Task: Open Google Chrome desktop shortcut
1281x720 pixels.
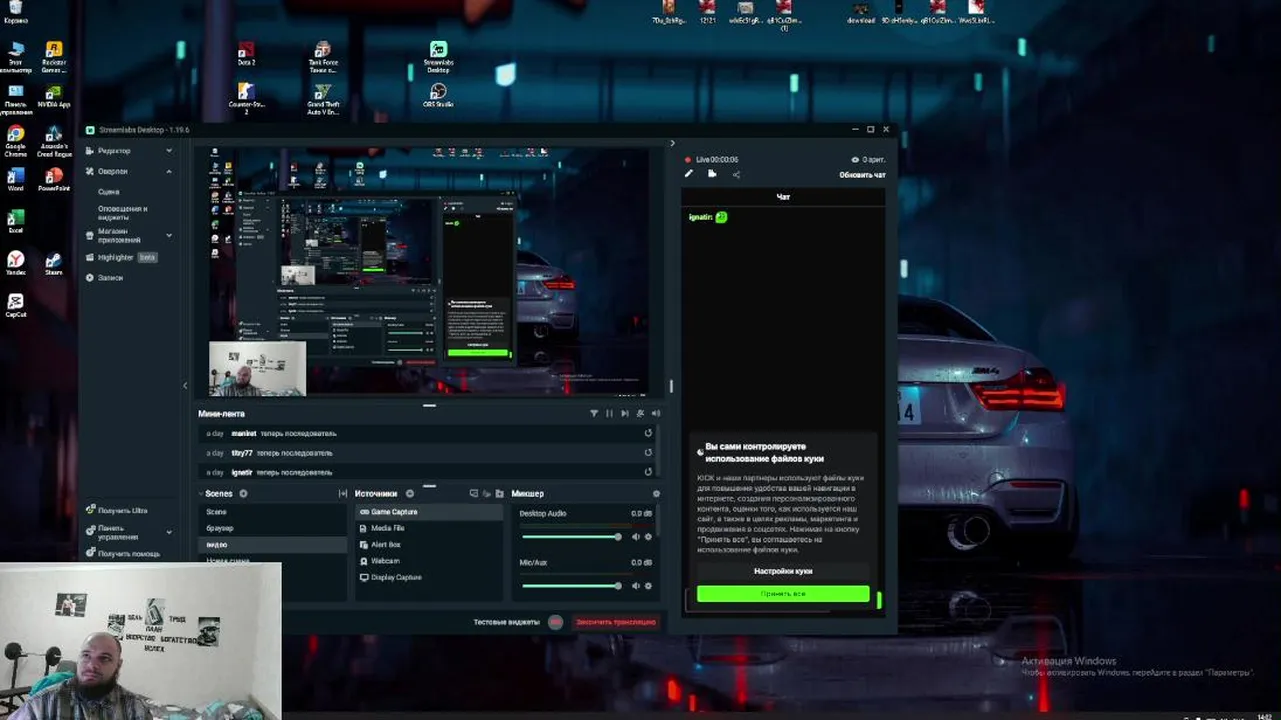Action: click(15, 141)
